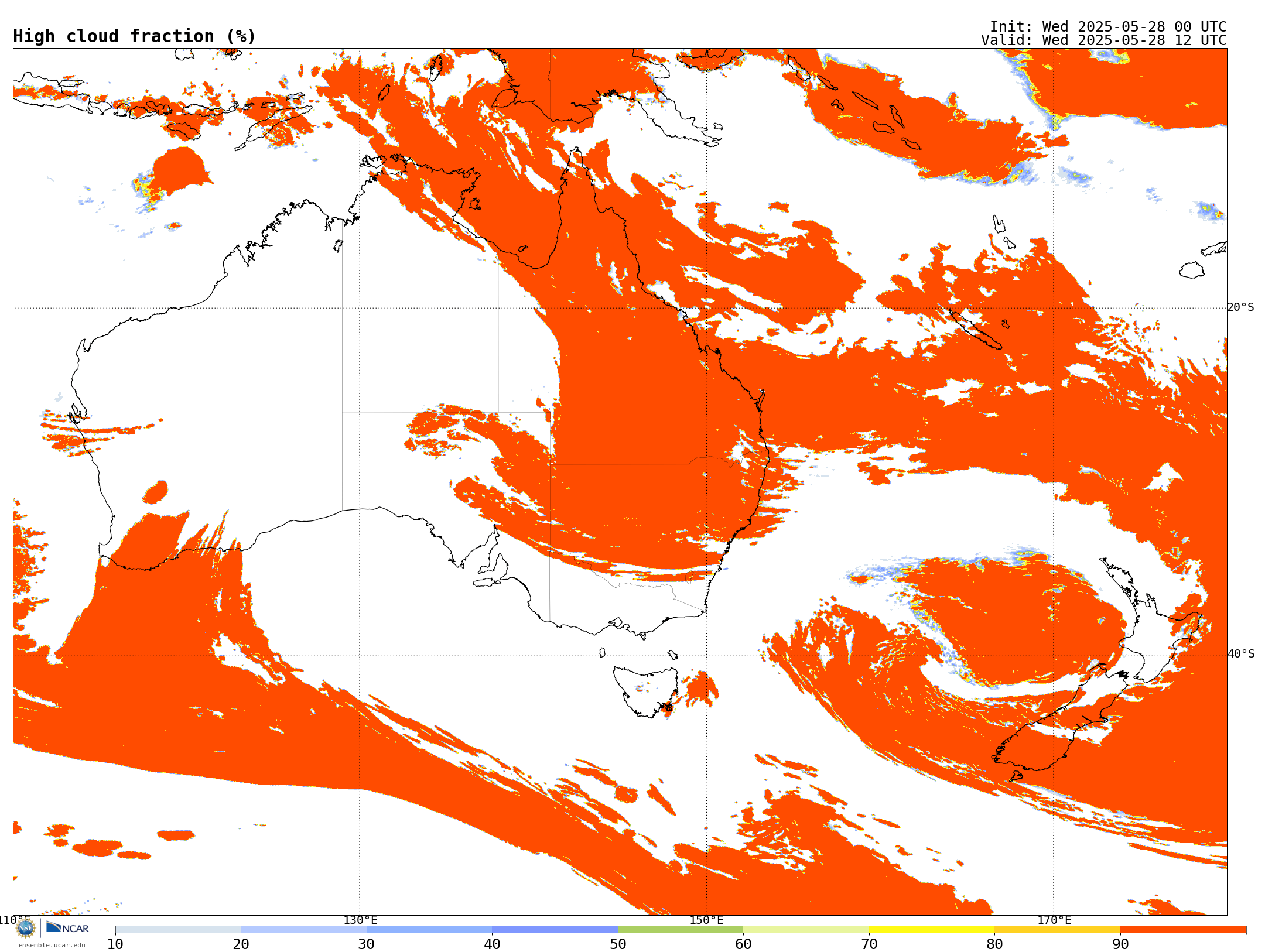Click the New Caledonia island outline
The width and height of the screenshot is (1265, 952).
(975, 330)
